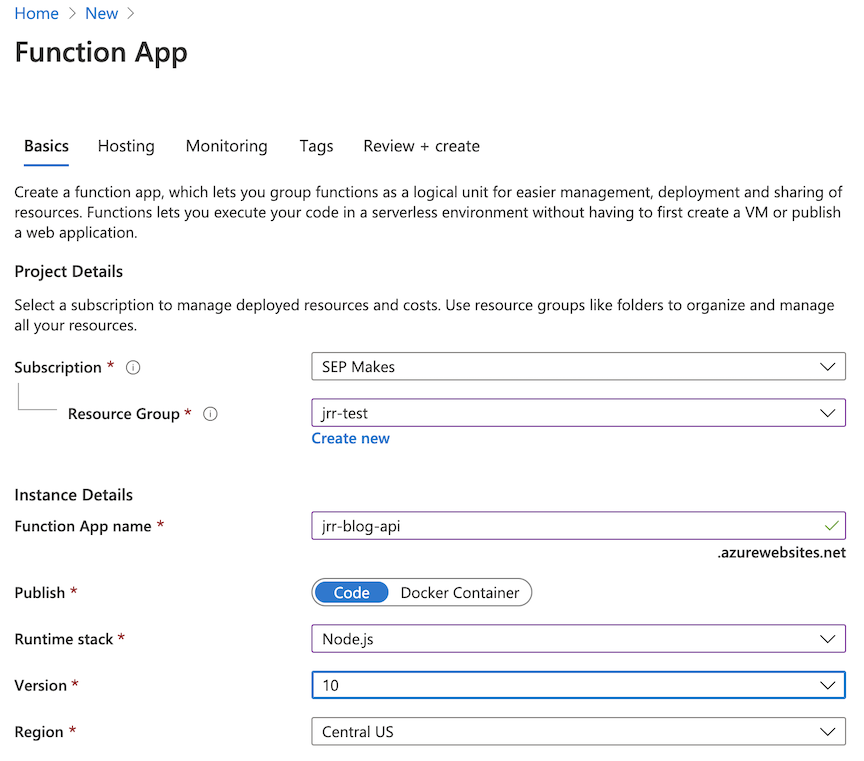Click the Function App page title
The height and width of the screenshot is (761, 864).
tap(101, 53)
